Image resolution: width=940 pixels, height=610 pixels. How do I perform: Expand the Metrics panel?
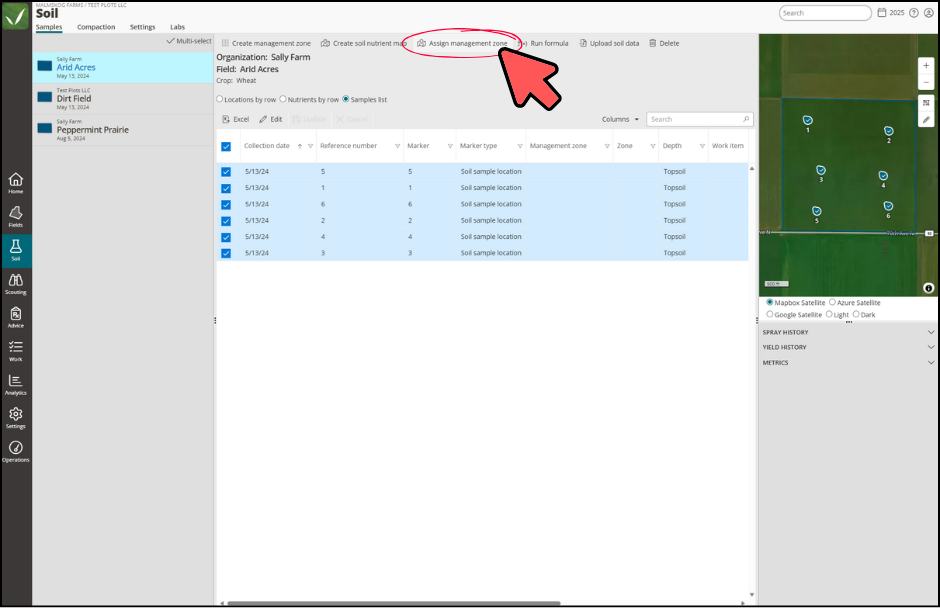(848, 363)
